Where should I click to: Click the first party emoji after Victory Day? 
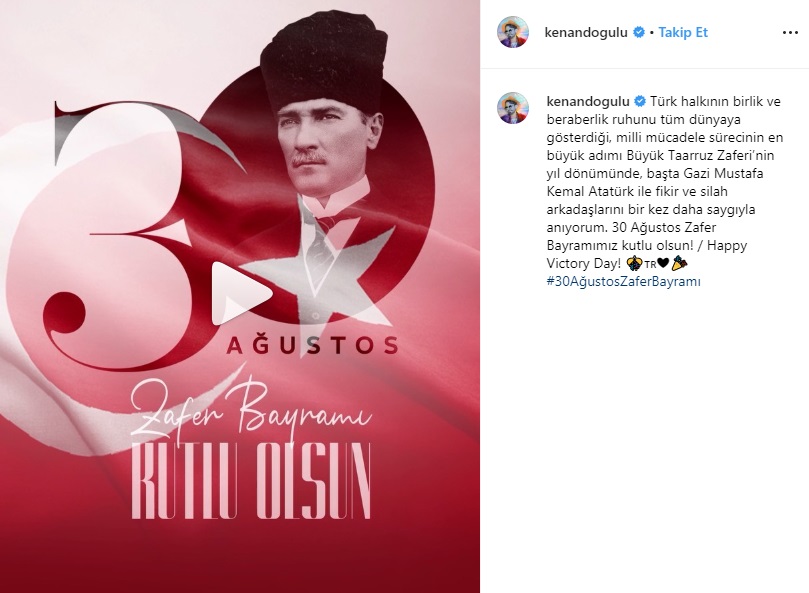pyautogui.click(x=634, y=264)
